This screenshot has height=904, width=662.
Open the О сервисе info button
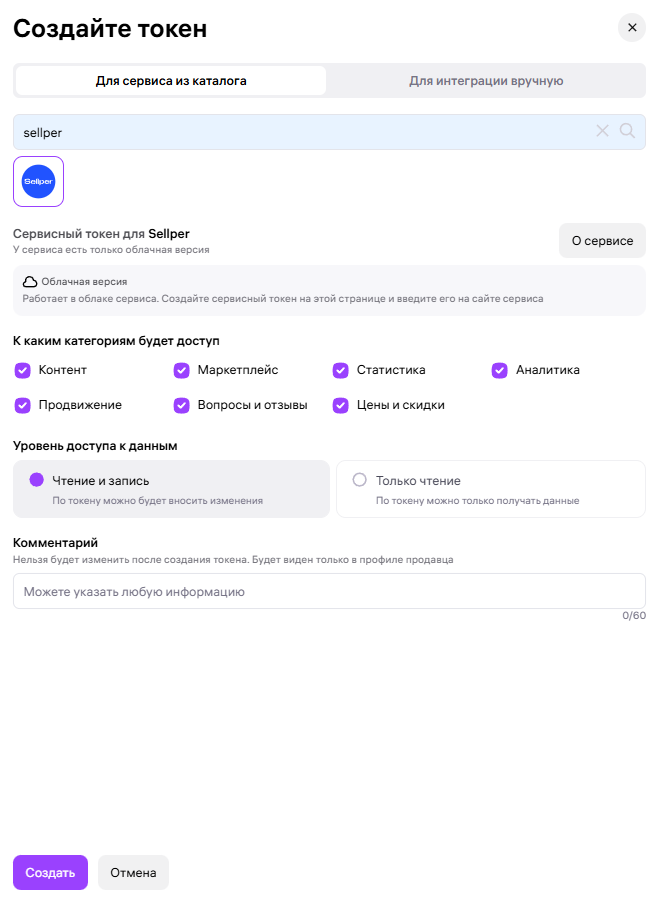(x=602, y=241)
